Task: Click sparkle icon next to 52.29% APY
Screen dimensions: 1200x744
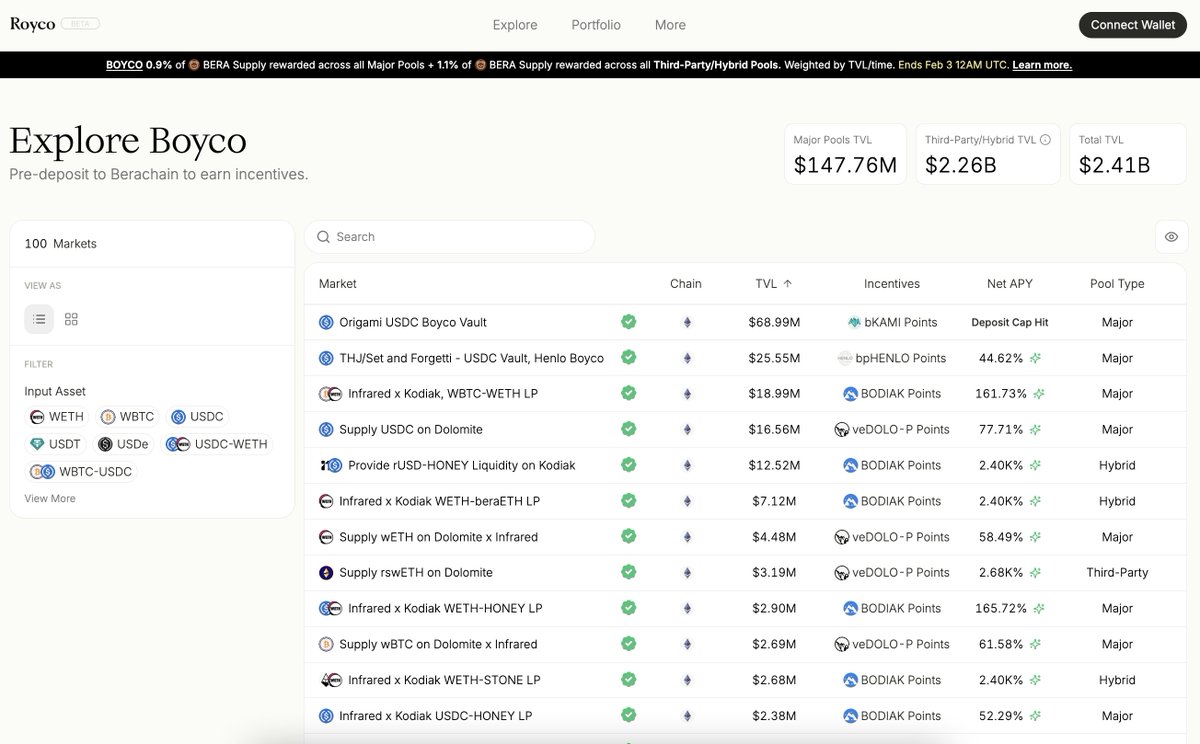Action: 1036,715
